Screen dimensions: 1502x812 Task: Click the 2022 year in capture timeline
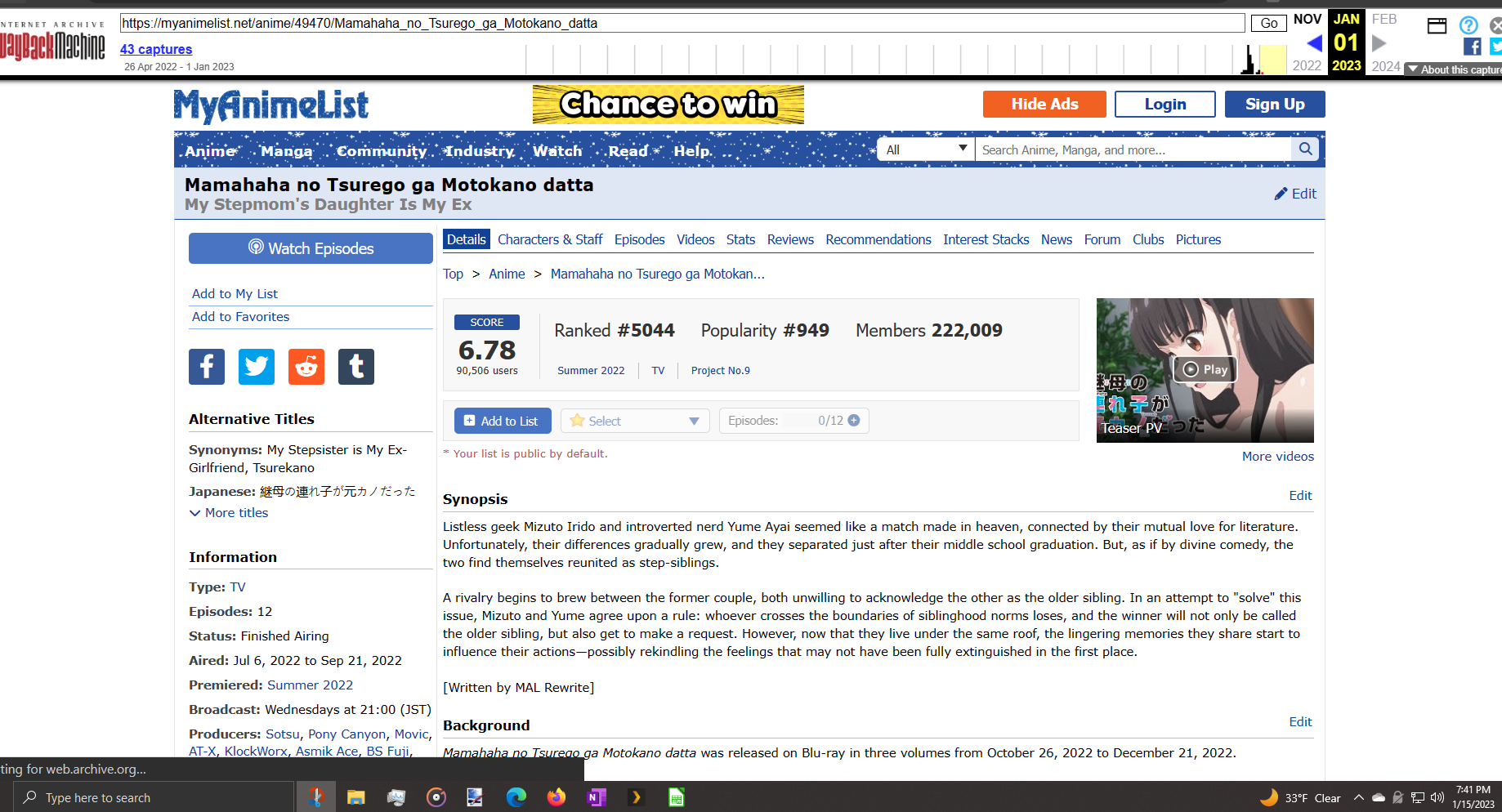(1307, 66)
